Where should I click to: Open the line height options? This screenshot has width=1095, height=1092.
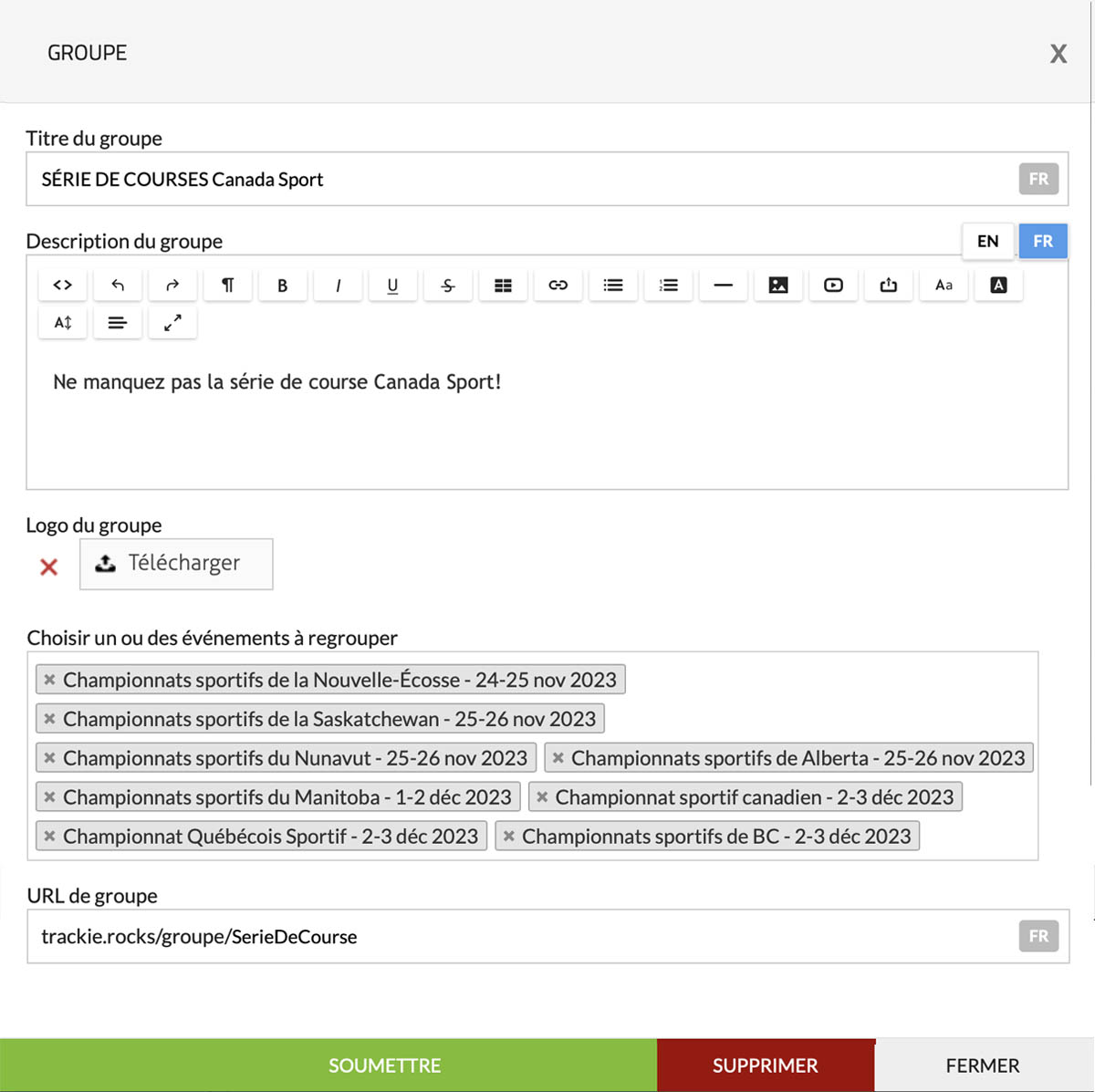click(x=62, y=323)
